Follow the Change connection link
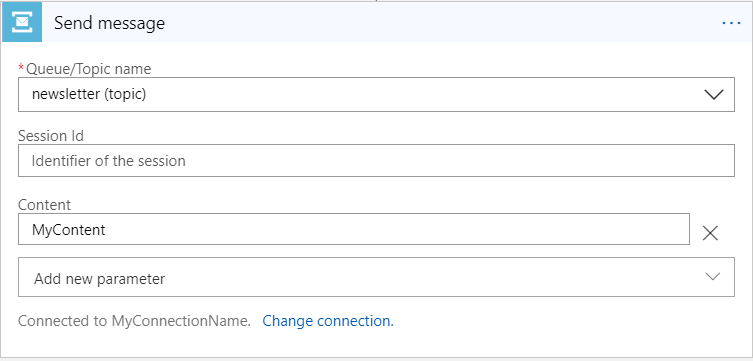753x361 pixels. click(x=328, y=321)
